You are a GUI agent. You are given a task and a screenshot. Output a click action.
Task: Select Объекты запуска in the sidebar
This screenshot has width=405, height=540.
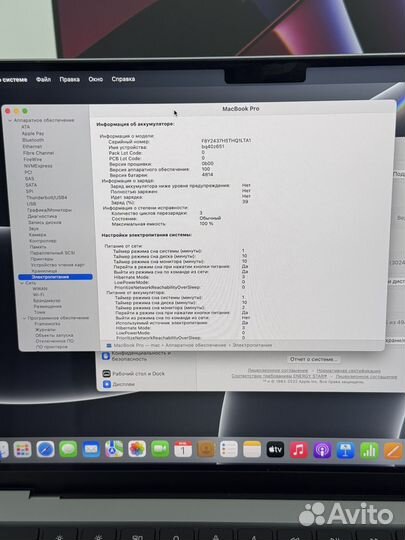click(x=54, y=335)
